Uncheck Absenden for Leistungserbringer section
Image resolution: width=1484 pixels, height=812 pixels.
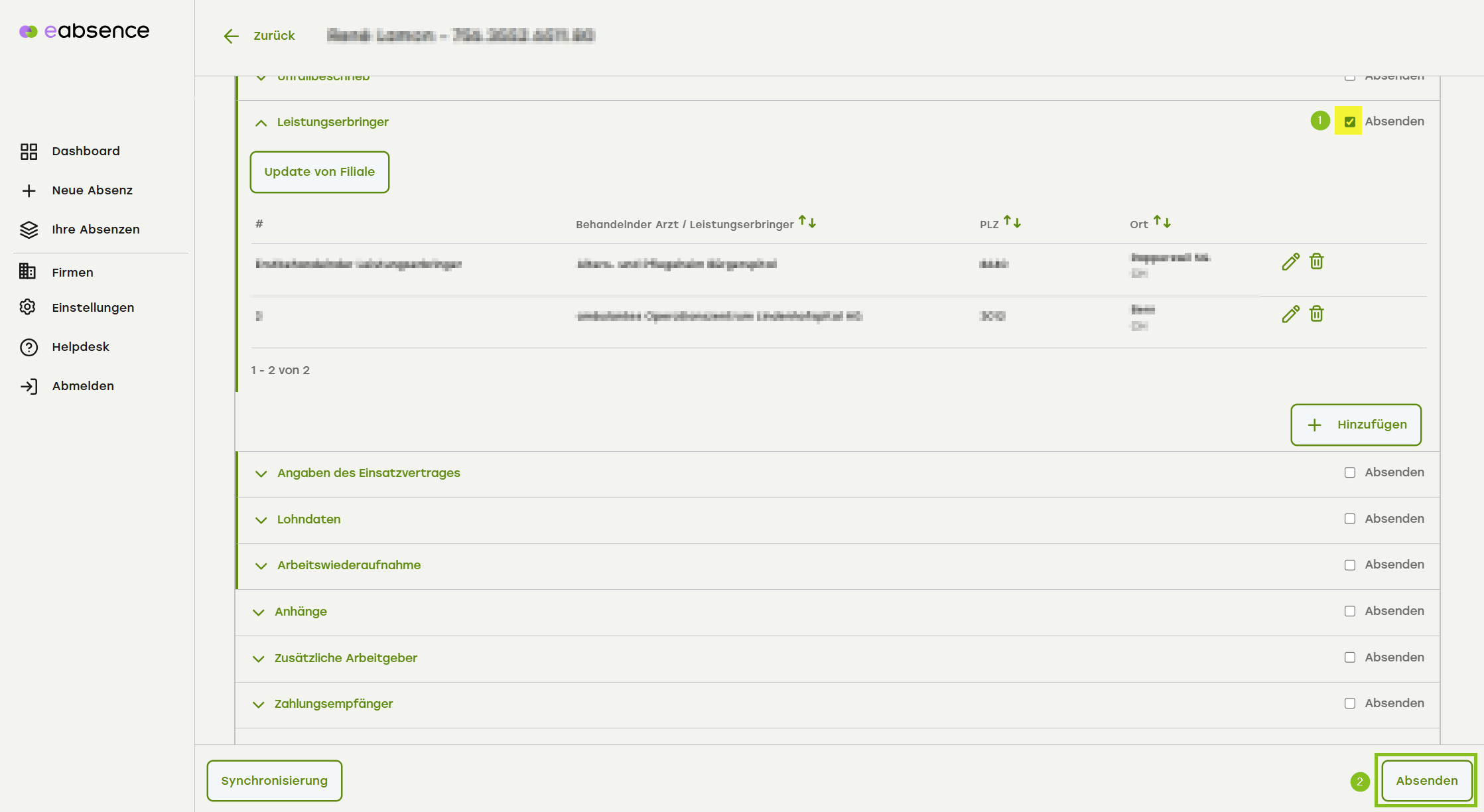[1349, 121]
